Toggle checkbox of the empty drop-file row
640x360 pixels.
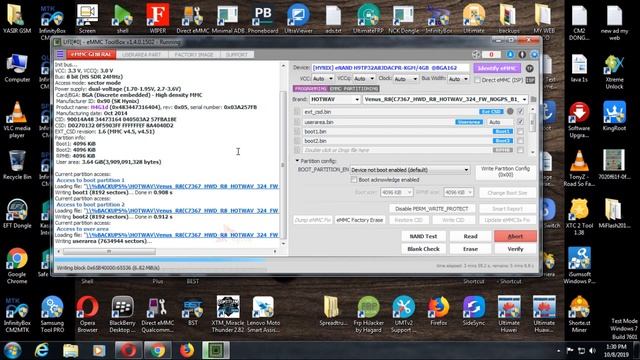pyautogui.click(x=520, y=150)
